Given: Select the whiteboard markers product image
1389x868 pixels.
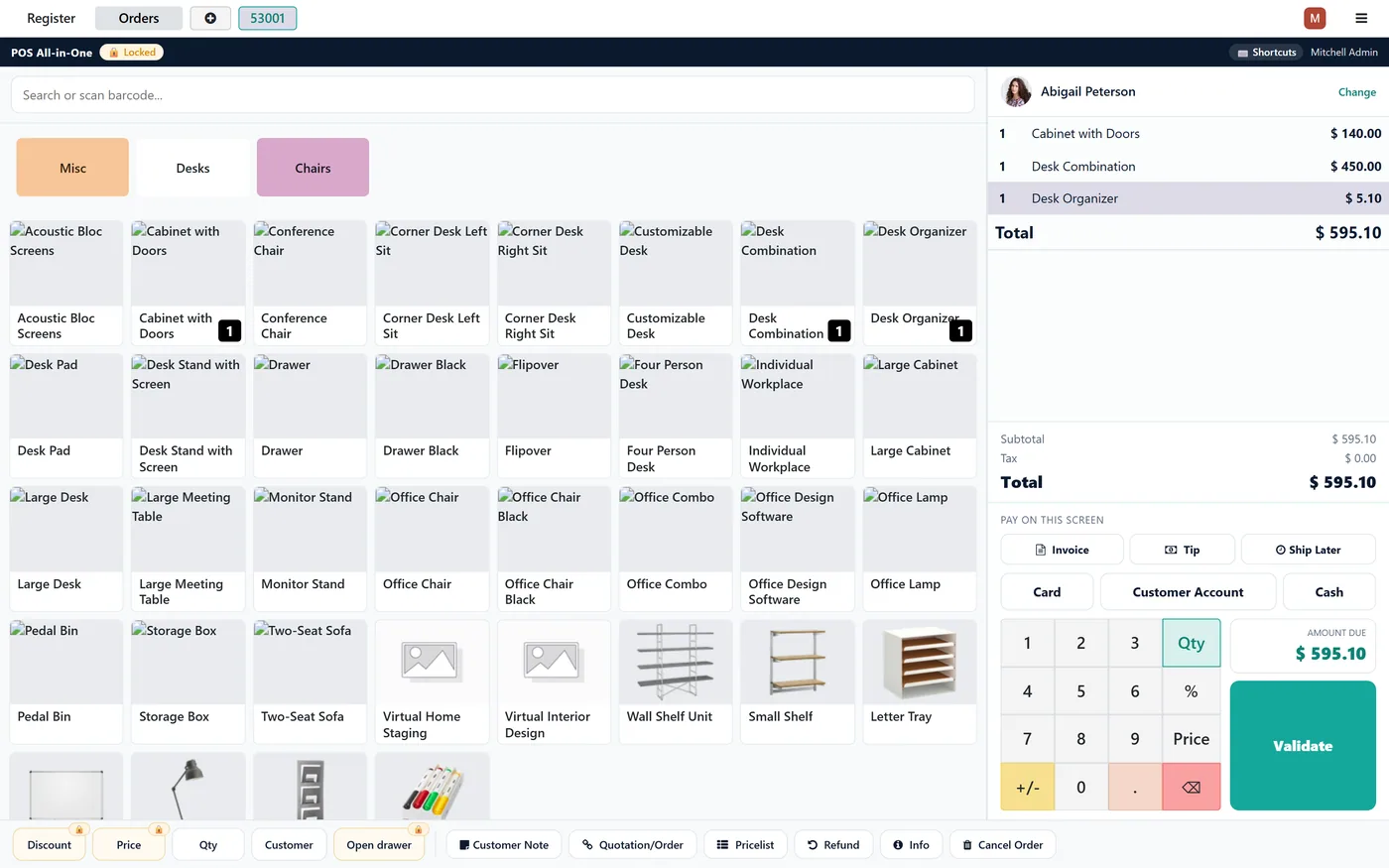Looking at the screenshot, I should click(432, 786).
